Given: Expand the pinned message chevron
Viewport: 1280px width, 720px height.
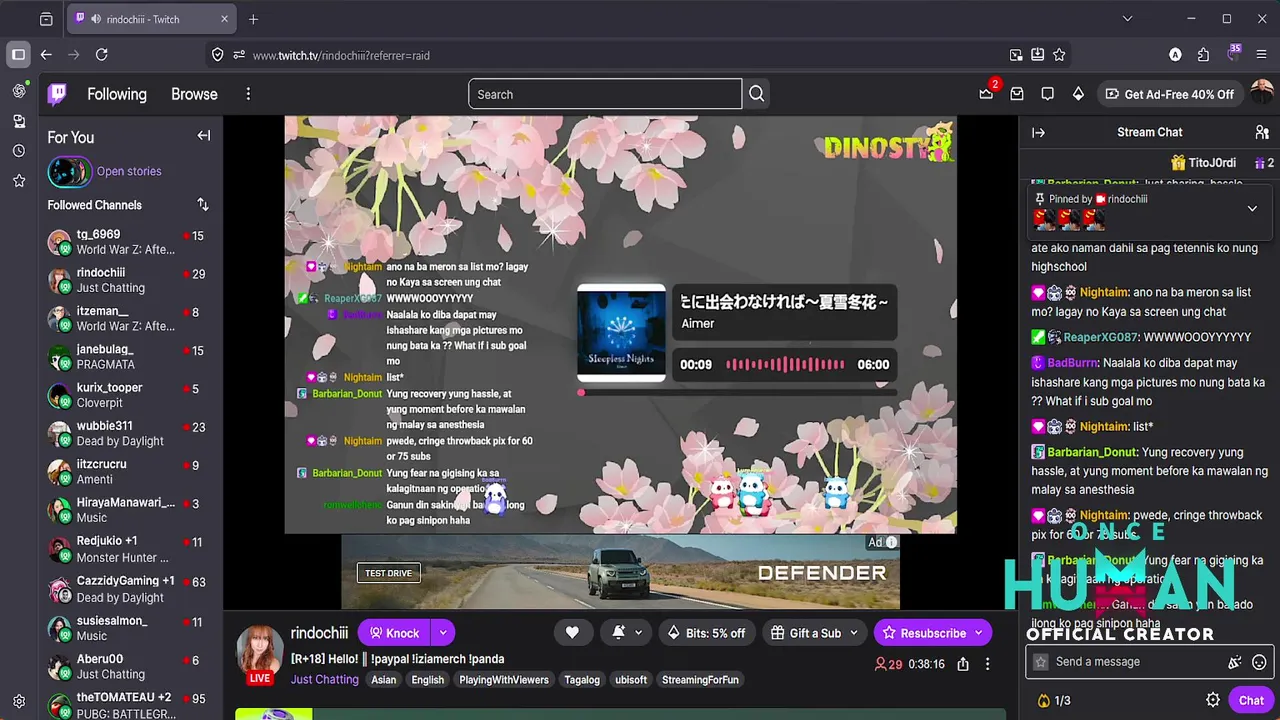Looking at the screenshot, I should tap(1252, 208).
